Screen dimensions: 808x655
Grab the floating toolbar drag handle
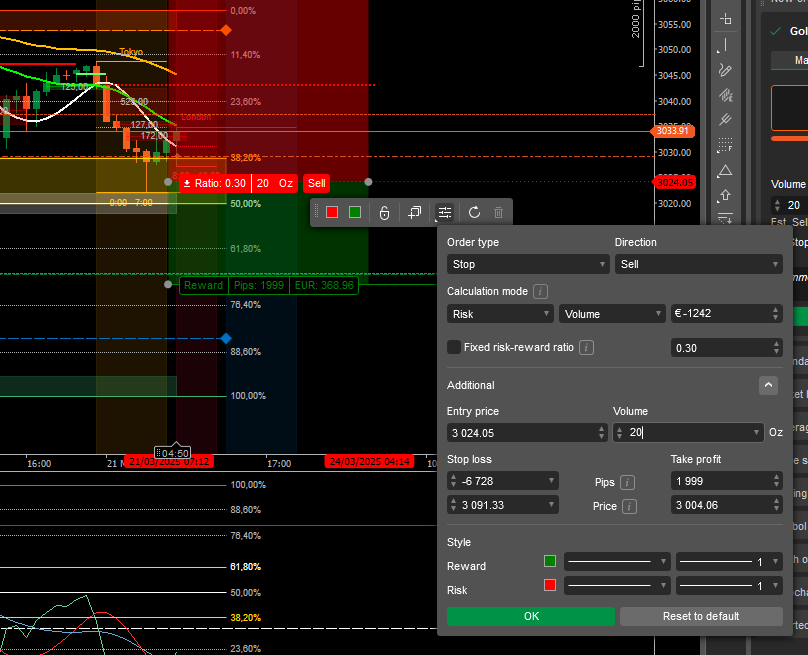tap(316, 212)
